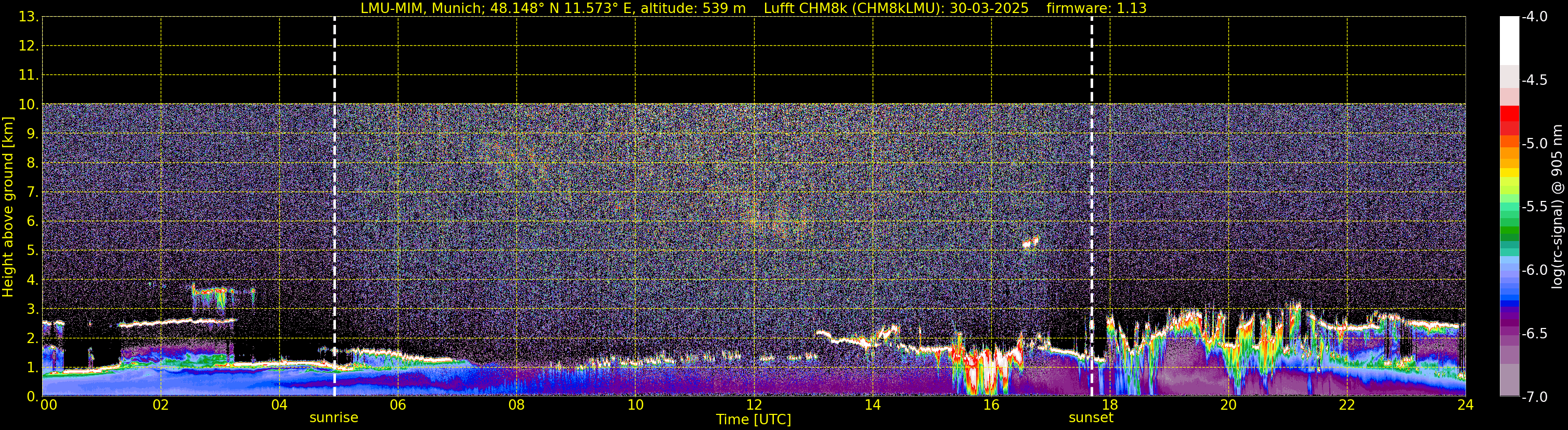Click height axis tick '13.'

(x=28, y=17)
